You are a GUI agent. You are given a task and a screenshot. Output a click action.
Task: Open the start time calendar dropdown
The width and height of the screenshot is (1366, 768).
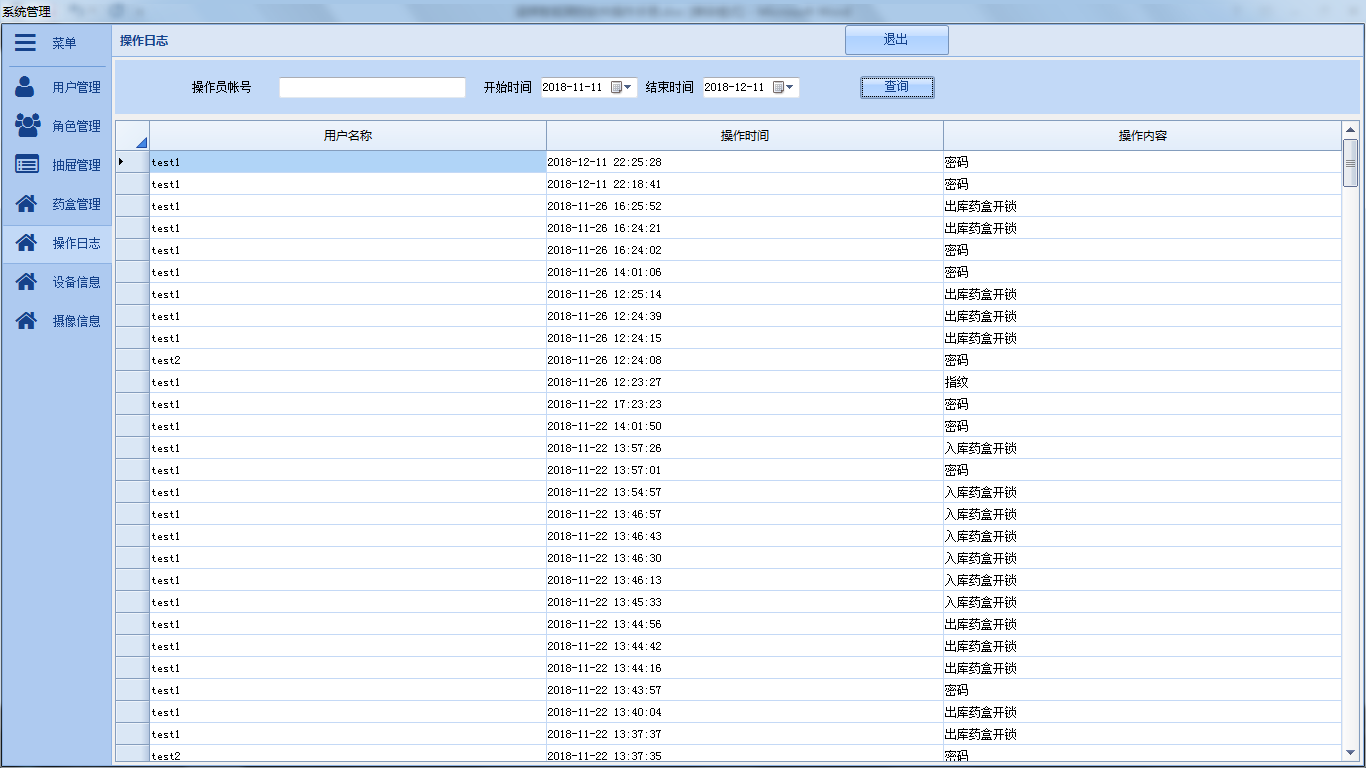[x=622, y=88]
